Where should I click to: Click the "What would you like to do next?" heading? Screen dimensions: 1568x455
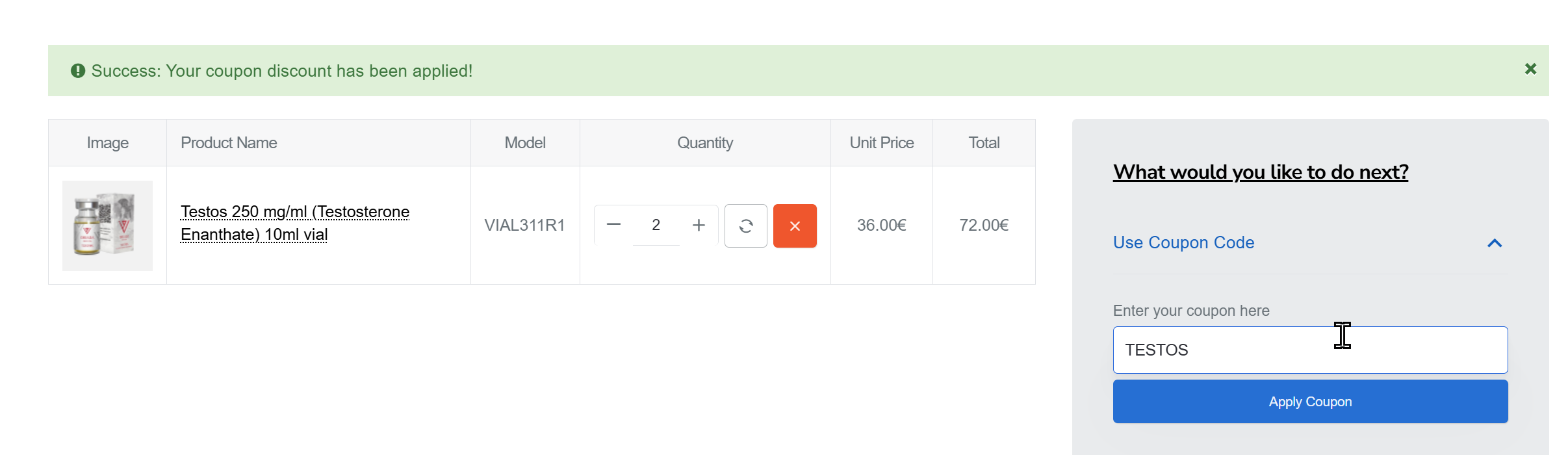pyautogui.click(x=1260, y=172)
